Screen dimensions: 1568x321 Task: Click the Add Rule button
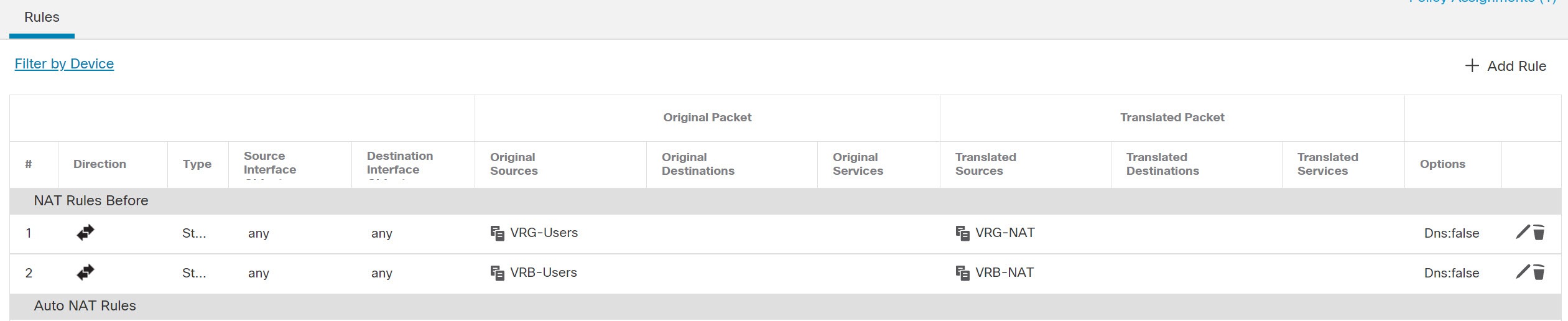click(1506, 66)
